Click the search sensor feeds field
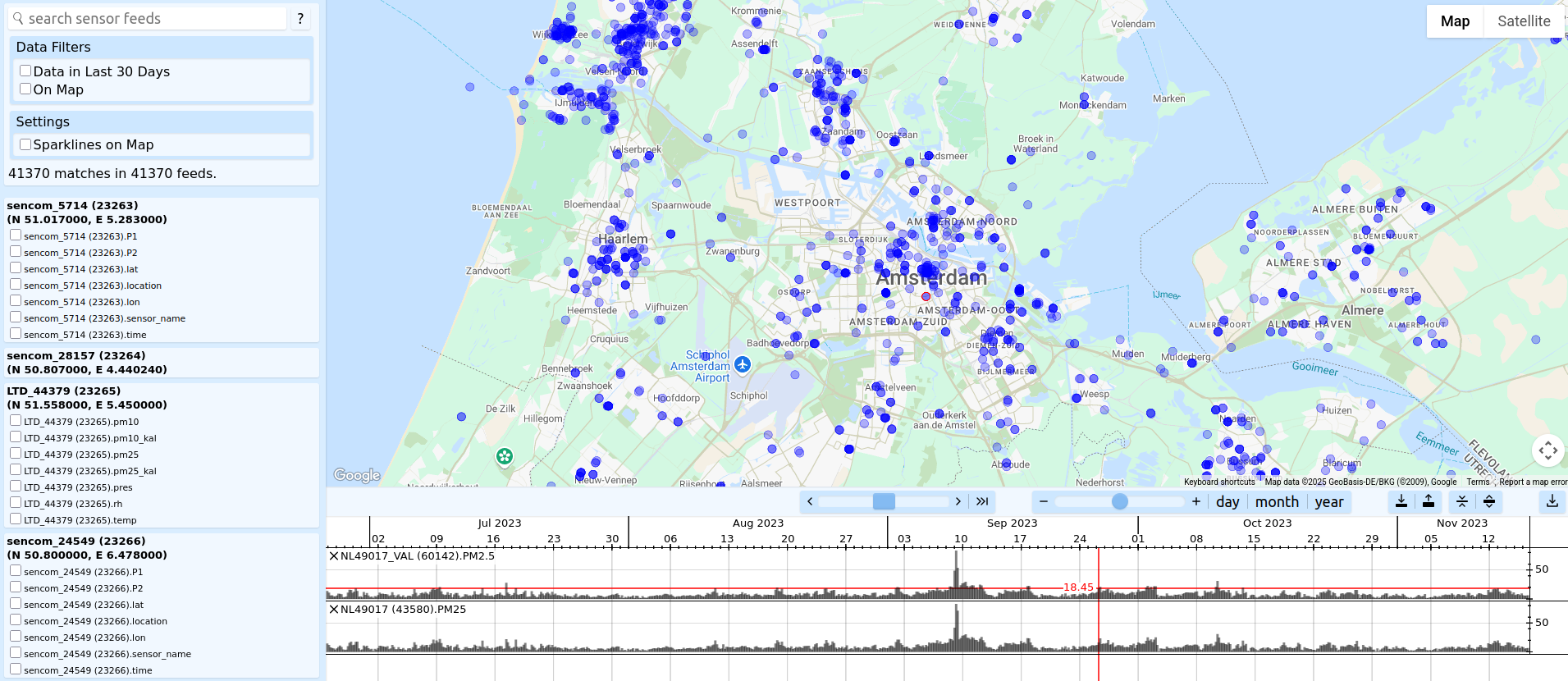This screenshot has width=1568, height=681. coord(152,19)
